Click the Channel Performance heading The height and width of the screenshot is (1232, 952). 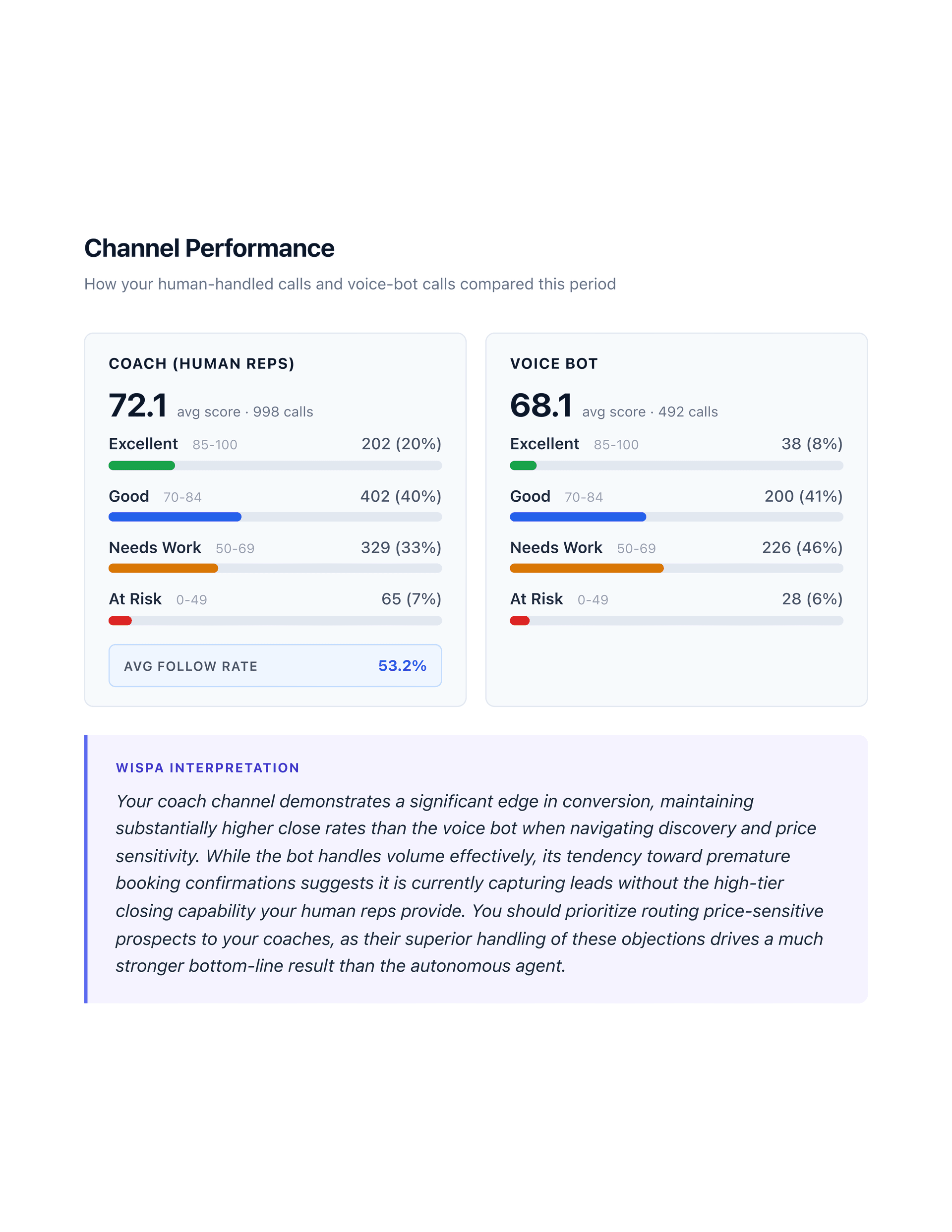(x=209, y=248)
